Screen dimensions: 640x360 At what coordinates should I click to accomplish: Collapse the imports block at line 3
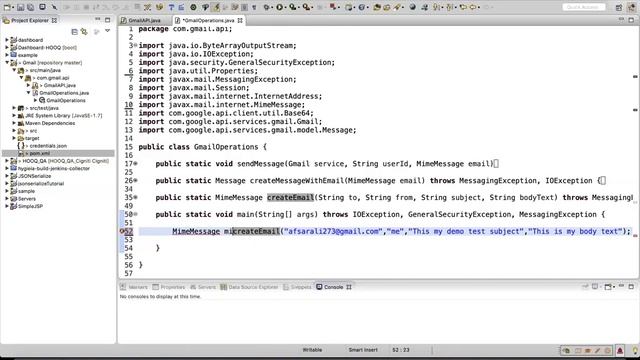[x=136, y=45]
